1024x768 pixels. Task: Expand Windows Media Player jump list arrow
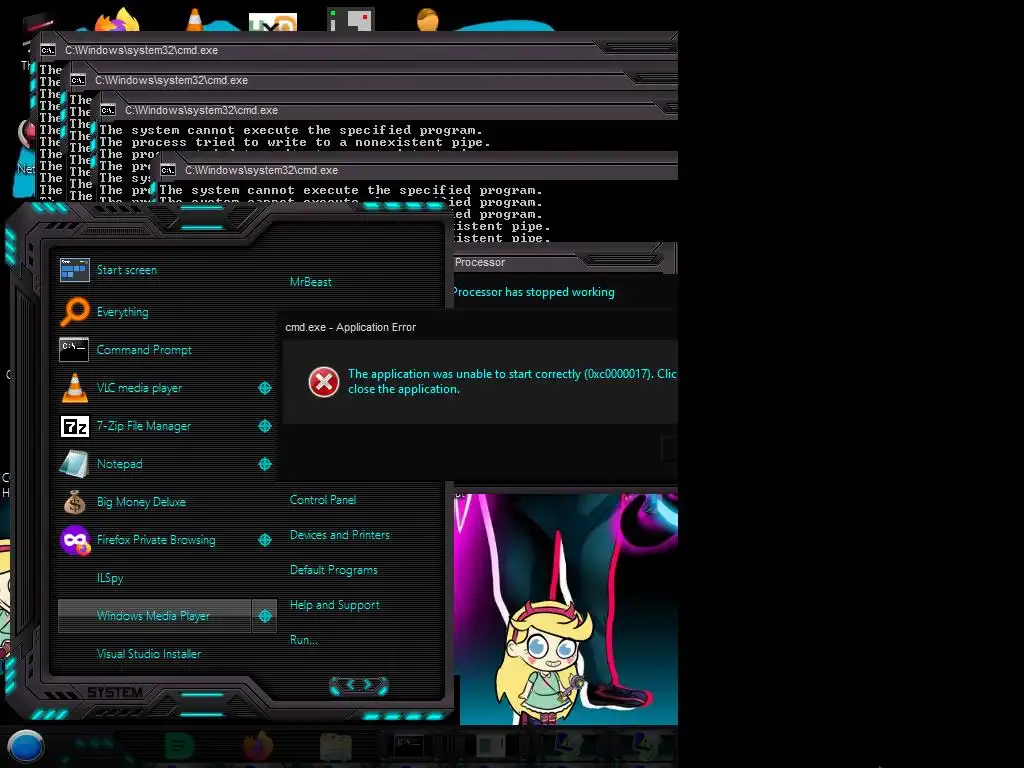point(264,616)
